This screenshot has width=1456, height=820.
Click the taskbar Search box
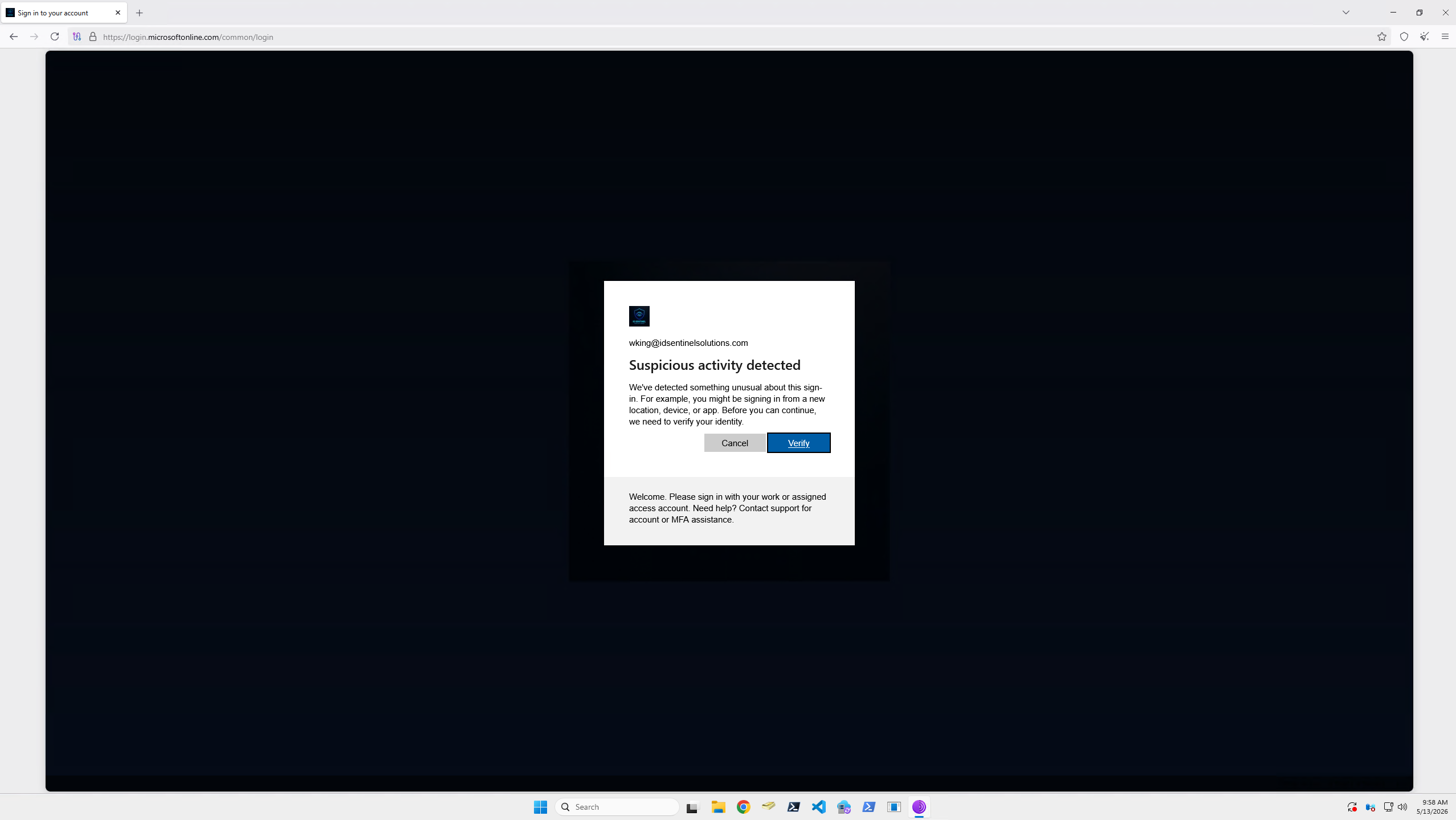coord(617,807)
